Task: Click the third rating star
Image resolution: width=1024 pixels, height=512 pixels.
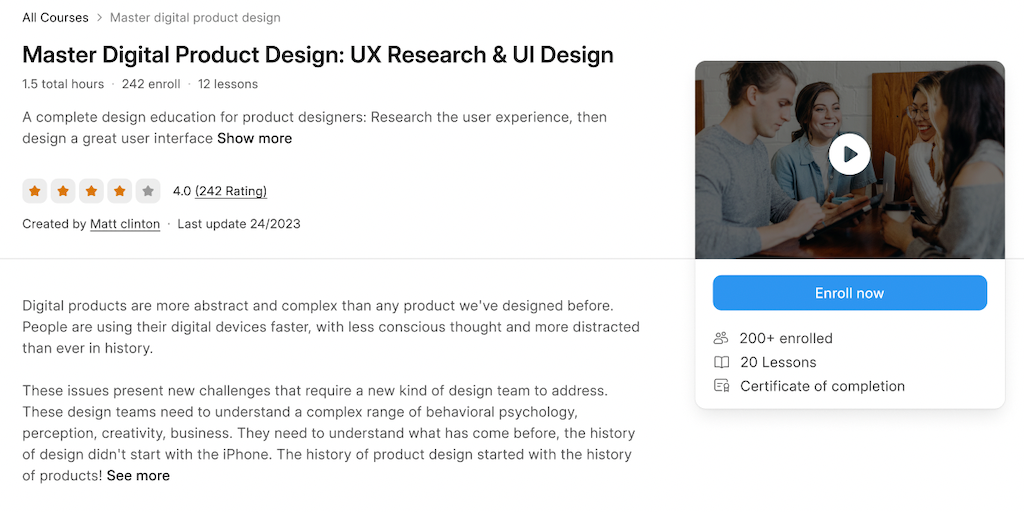Action: point(92,190)
